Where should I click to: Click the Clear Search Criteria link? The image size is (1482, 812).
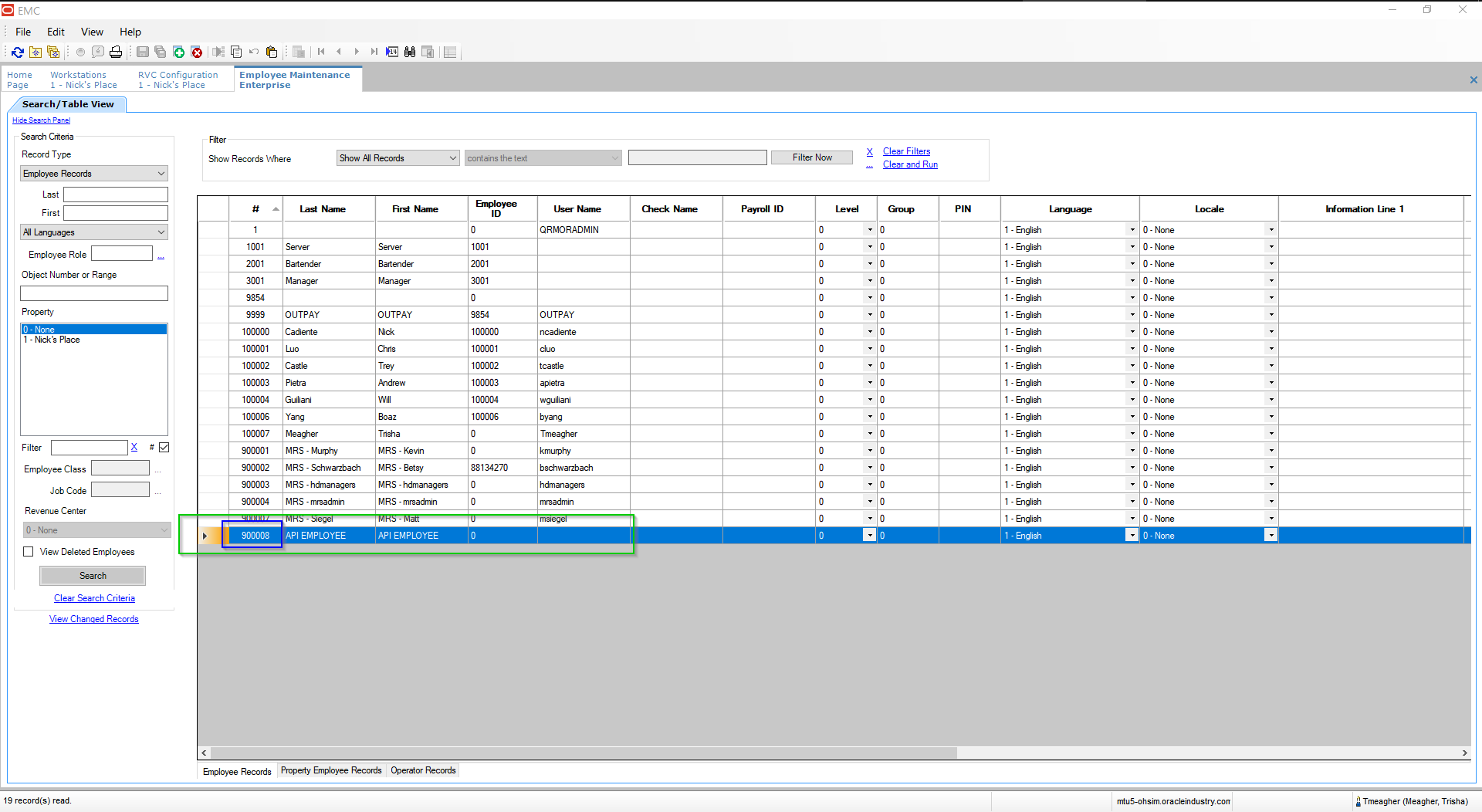tap(93, 597)
